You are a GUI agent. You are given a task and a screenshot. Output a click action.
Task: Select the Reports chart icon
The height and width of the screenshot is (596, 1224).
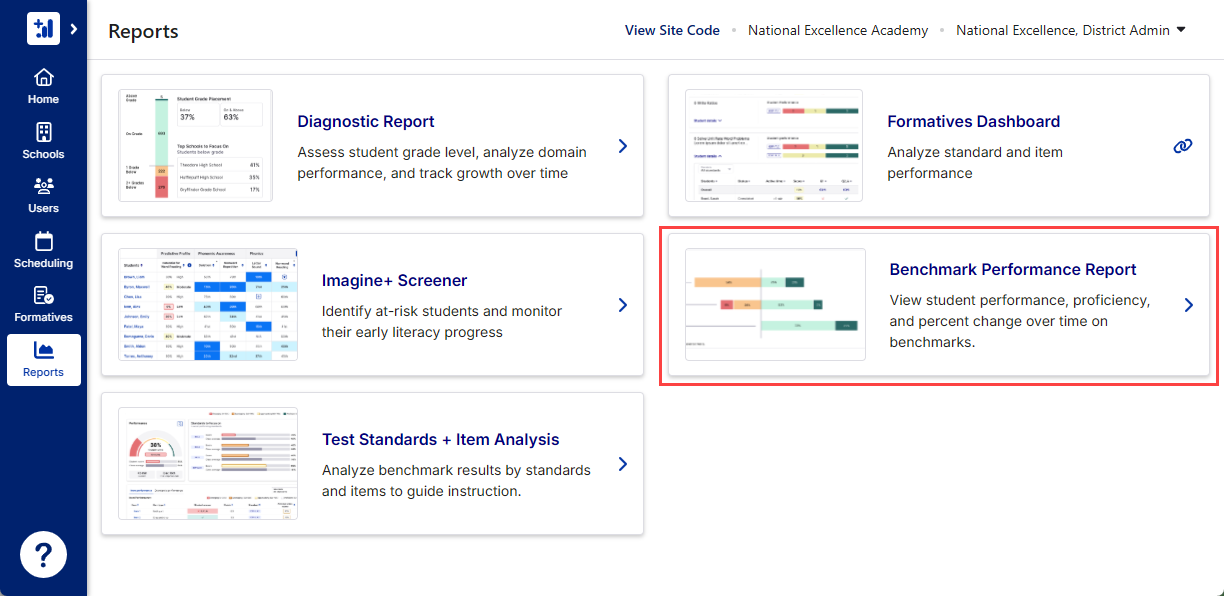click(x=43, y=350)
